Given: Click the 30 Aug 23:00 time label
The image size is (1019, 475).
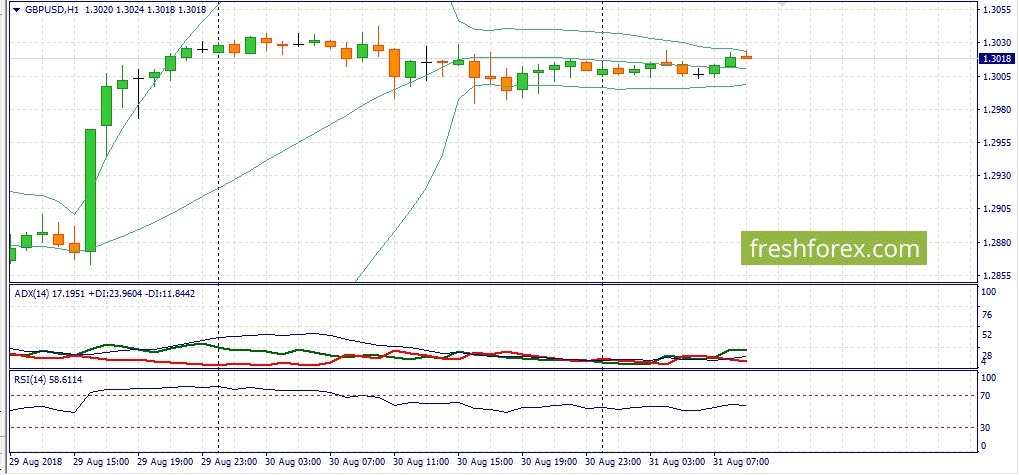Looking at the screenshot, I should [x=613, y=462].
